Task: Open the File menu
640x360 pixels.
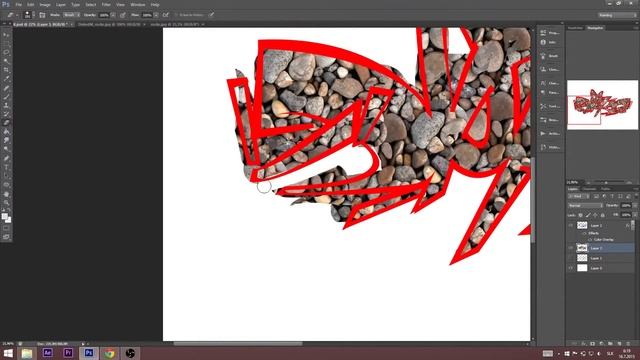Action: tap(18, 5)
